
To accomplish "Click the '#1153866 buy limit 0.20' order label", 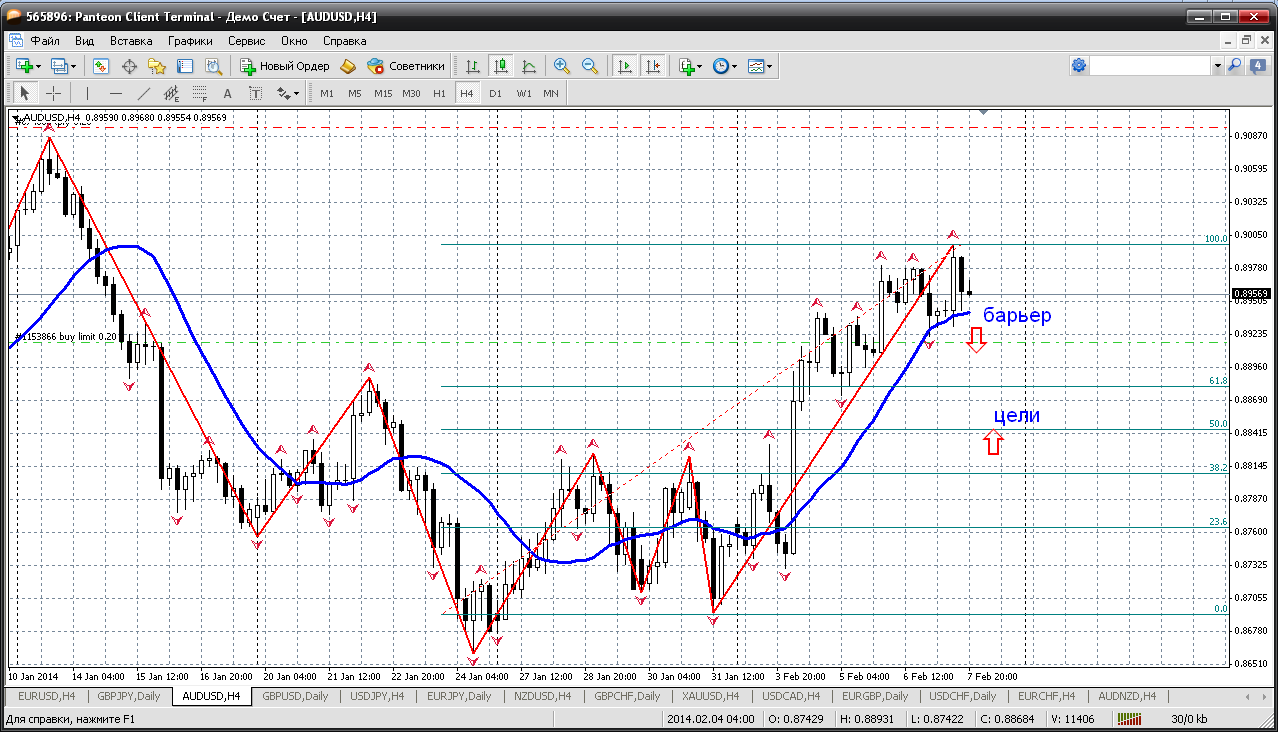I will pyautogui.click(x=67, y=337).
